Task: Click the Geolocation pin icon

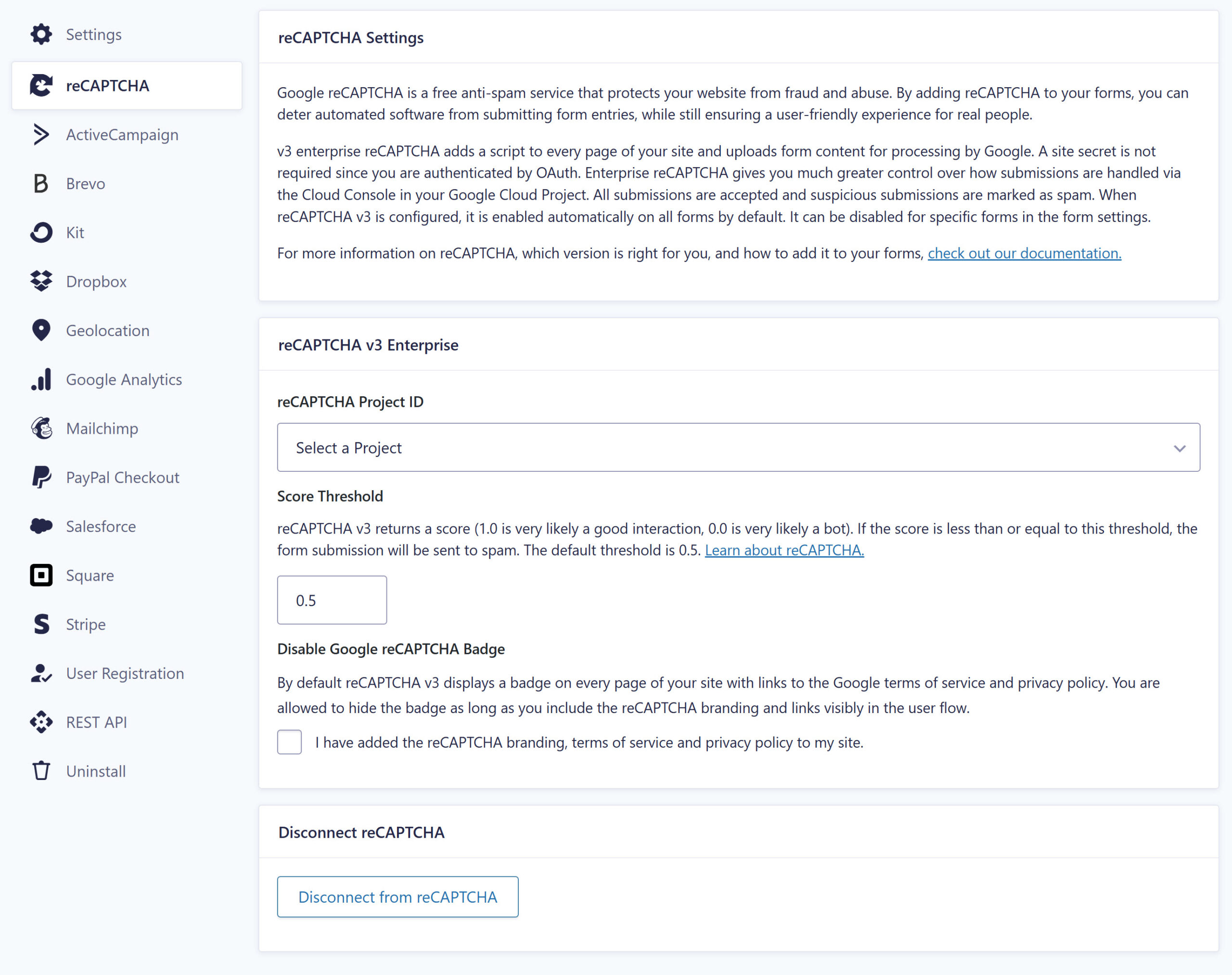Action: point(41,330)
